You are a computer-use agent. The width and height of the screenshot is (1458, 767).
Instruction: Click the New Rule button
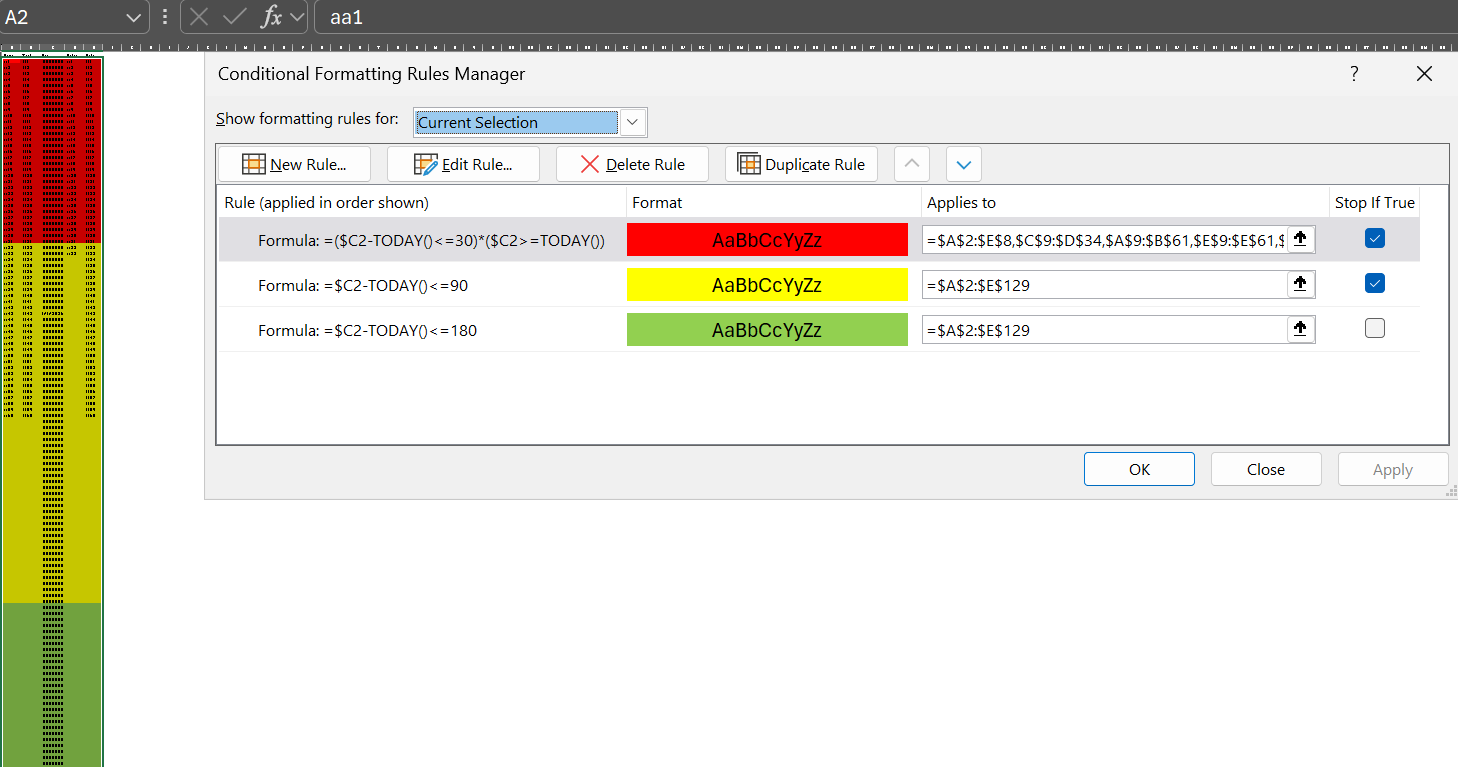(294, 164)
